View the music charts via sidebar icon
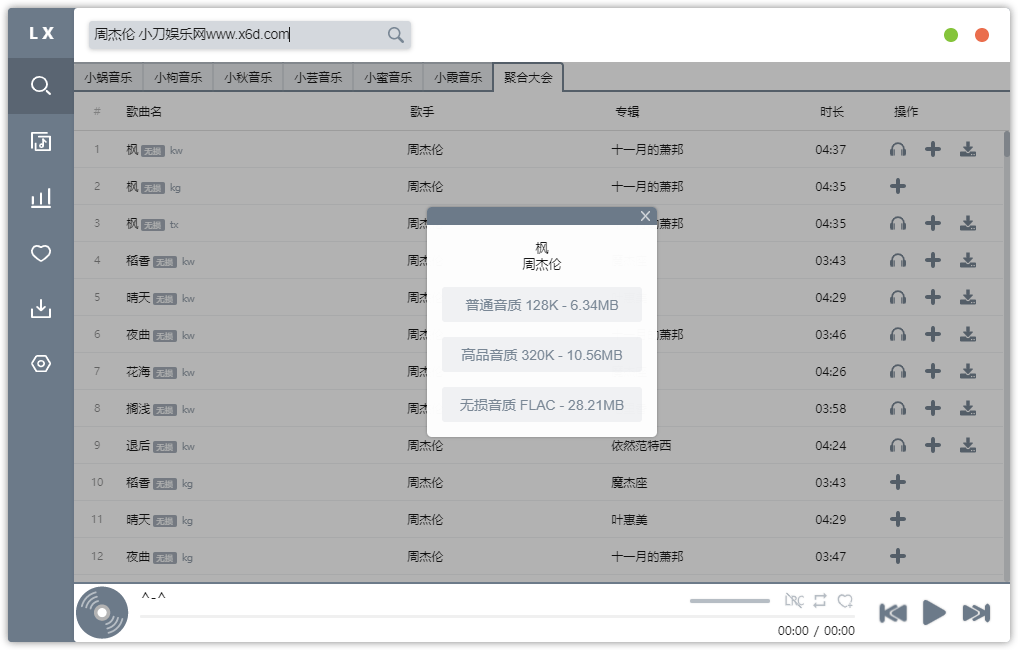 [40, 197]
